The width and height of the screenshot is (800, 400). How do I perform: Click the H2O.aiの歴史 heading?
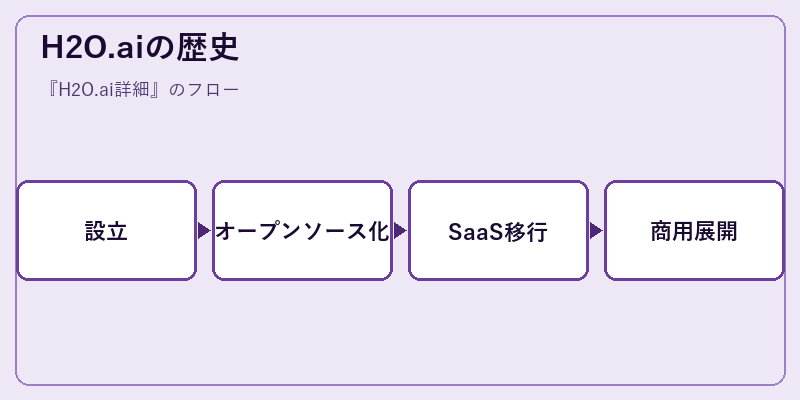140,48
